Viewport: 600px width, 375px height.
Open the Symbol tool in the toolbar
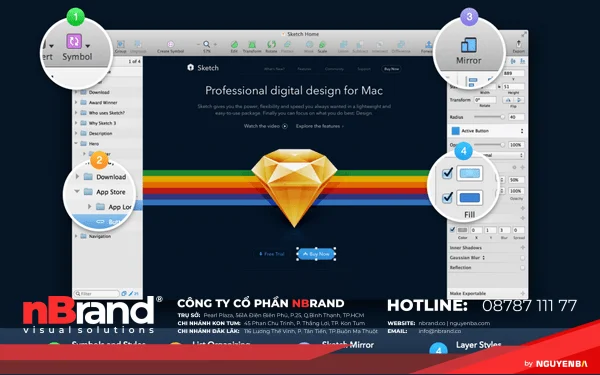pos(74,41)
